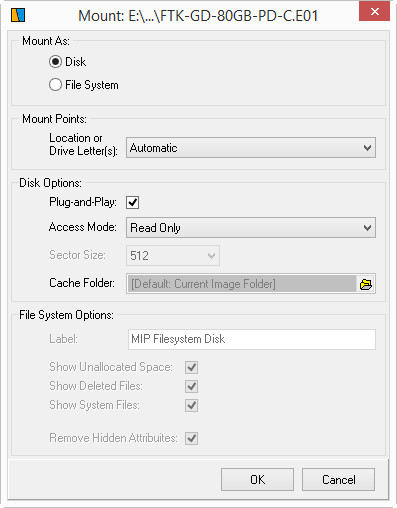The height and width of the screenshot is (508, 397).
Task: Toggle Show Unallocated Space checkbox
Action: pos(192,367)
